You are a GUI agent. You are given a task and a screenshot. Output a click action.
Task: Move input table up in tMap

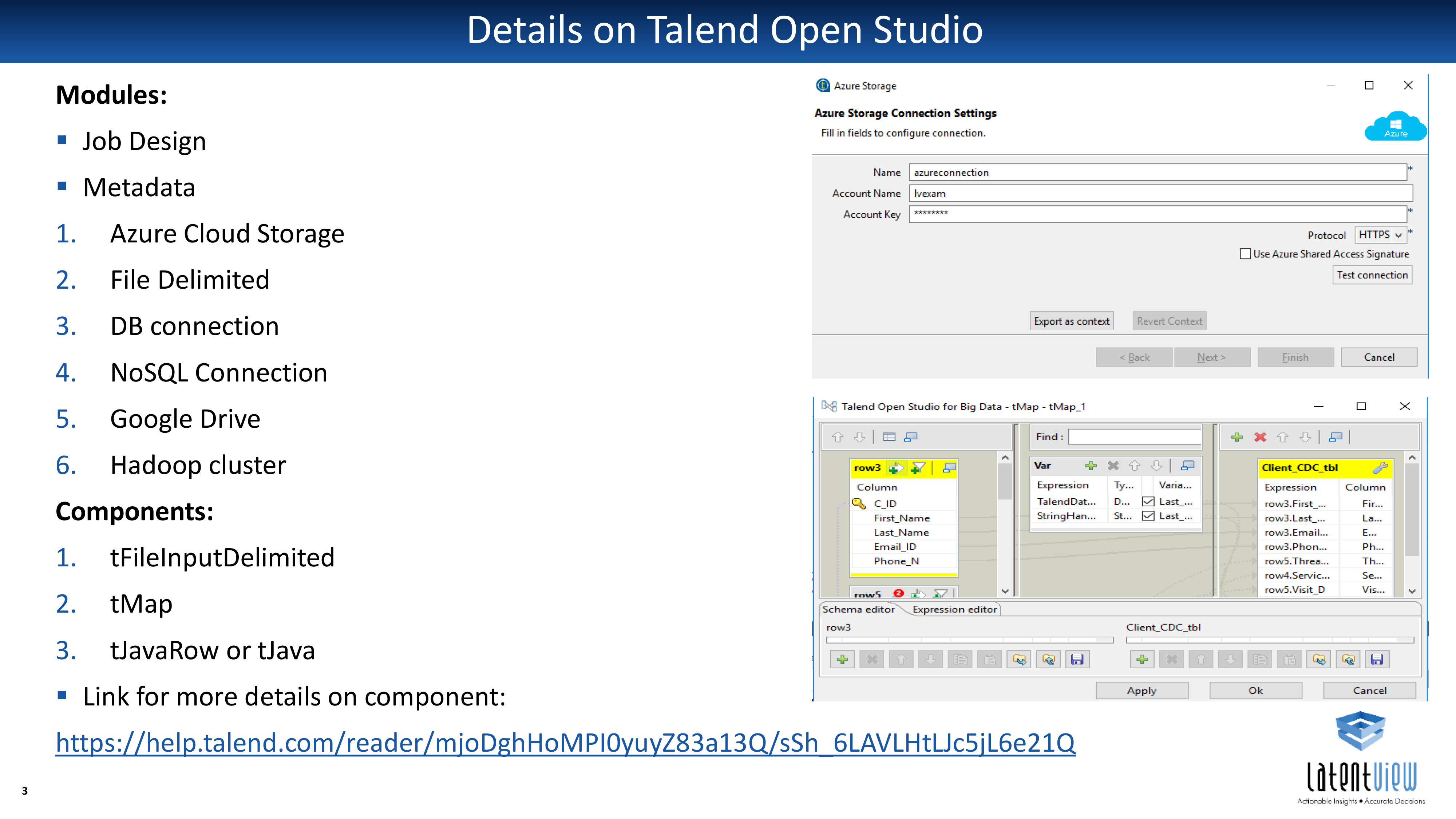[838, 437]
